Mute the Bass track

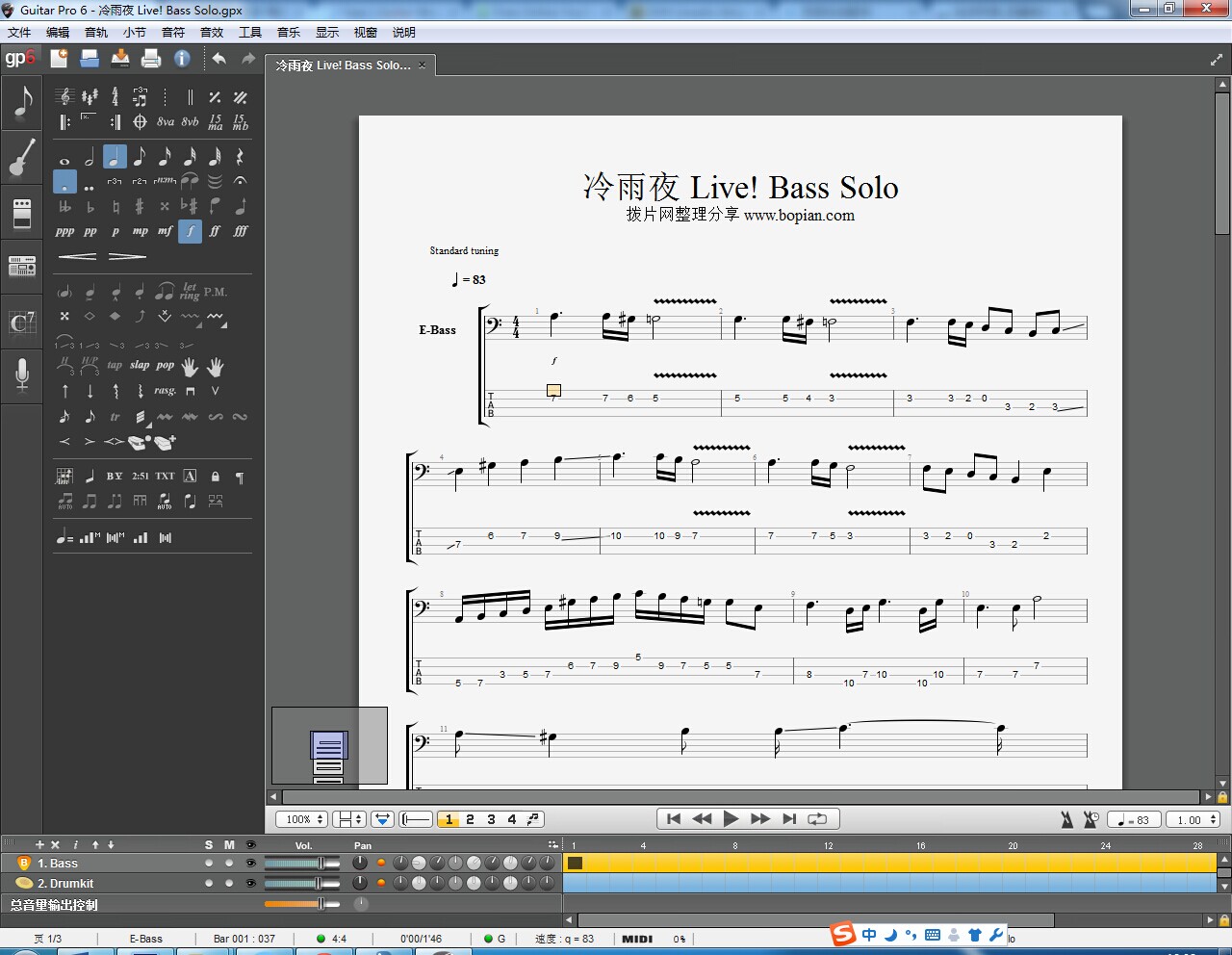(229, 864)
